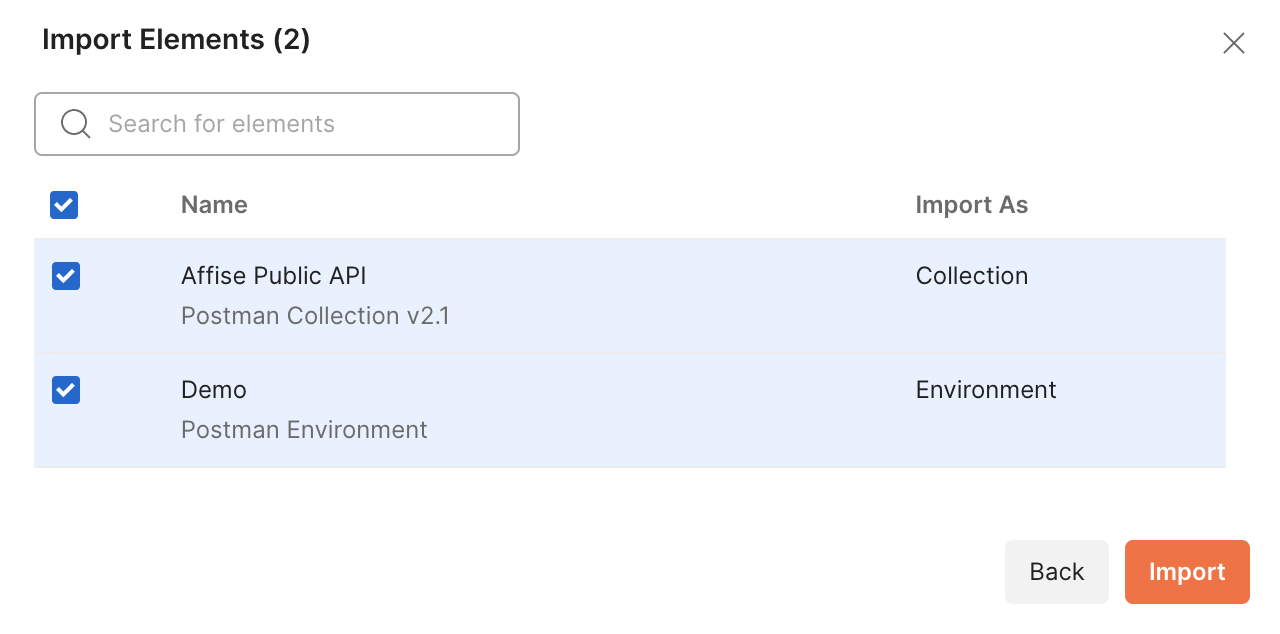Viewport: 1280px width, 634px height.
Task: Uncheck the Demo environment checkbox
Action: 66,390
